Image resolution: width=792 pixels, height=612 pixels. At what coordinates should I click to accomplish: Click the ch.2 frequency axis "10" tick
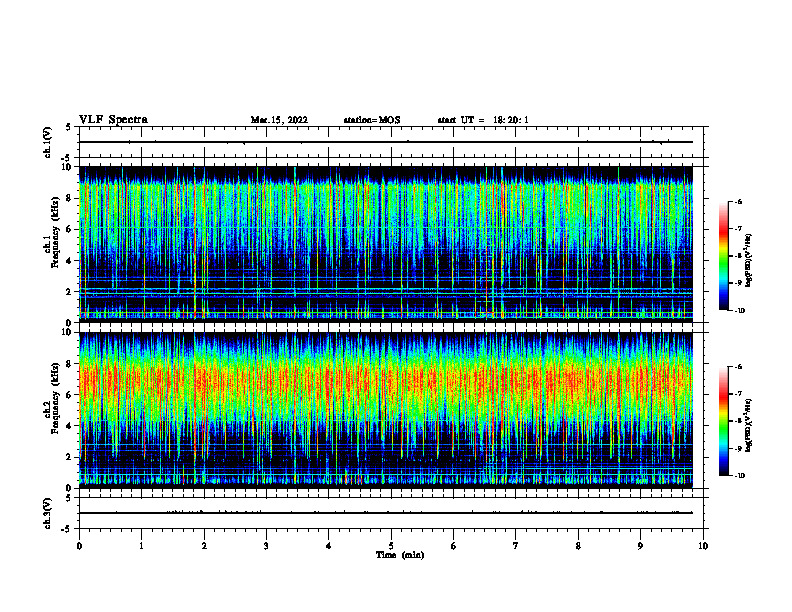click(67, 332)
